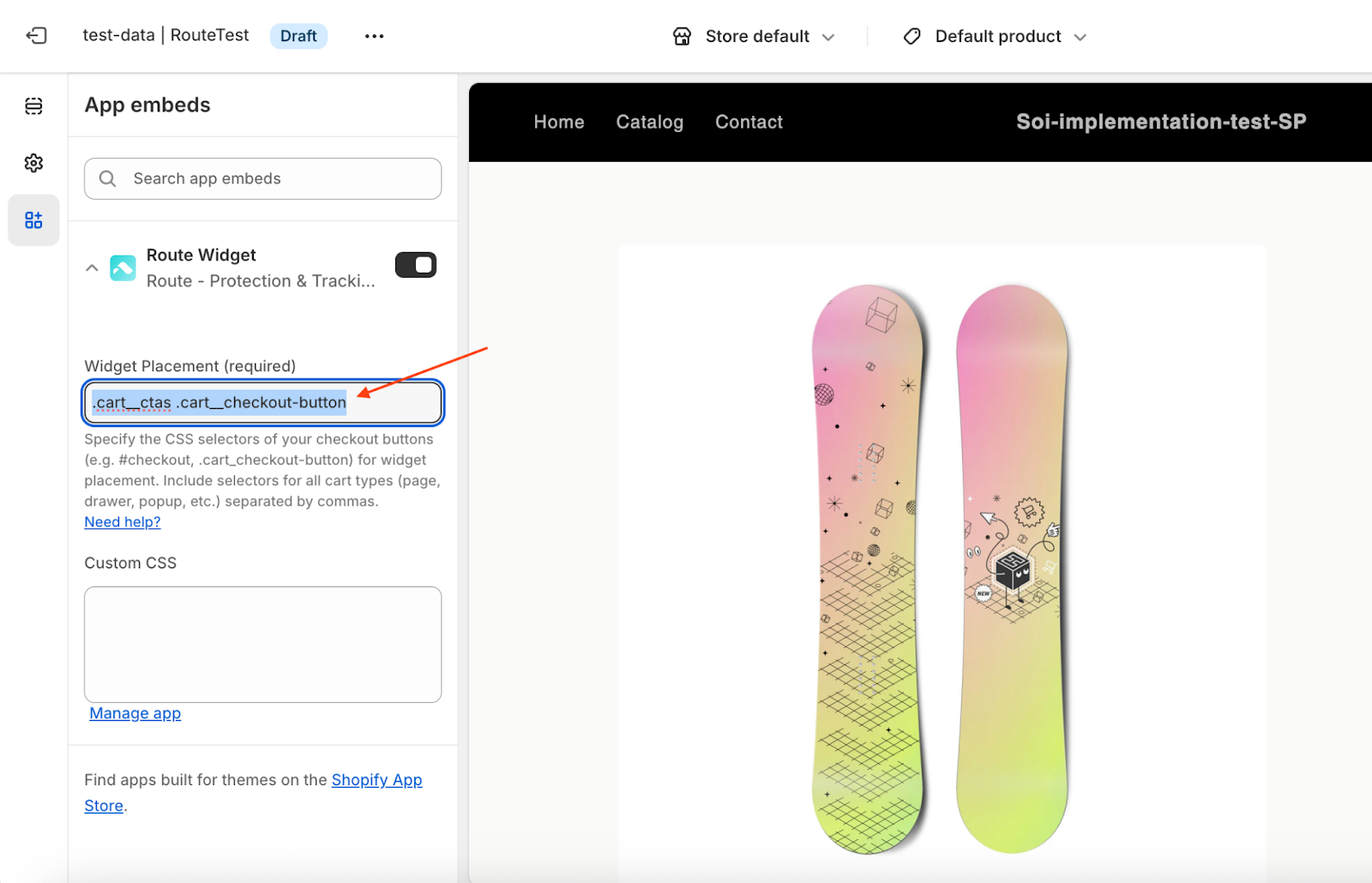The width and height of the screenshot is (1372, 883).
Task: Click the three-dot more actions icon
Action: click(x=374, y=36)
